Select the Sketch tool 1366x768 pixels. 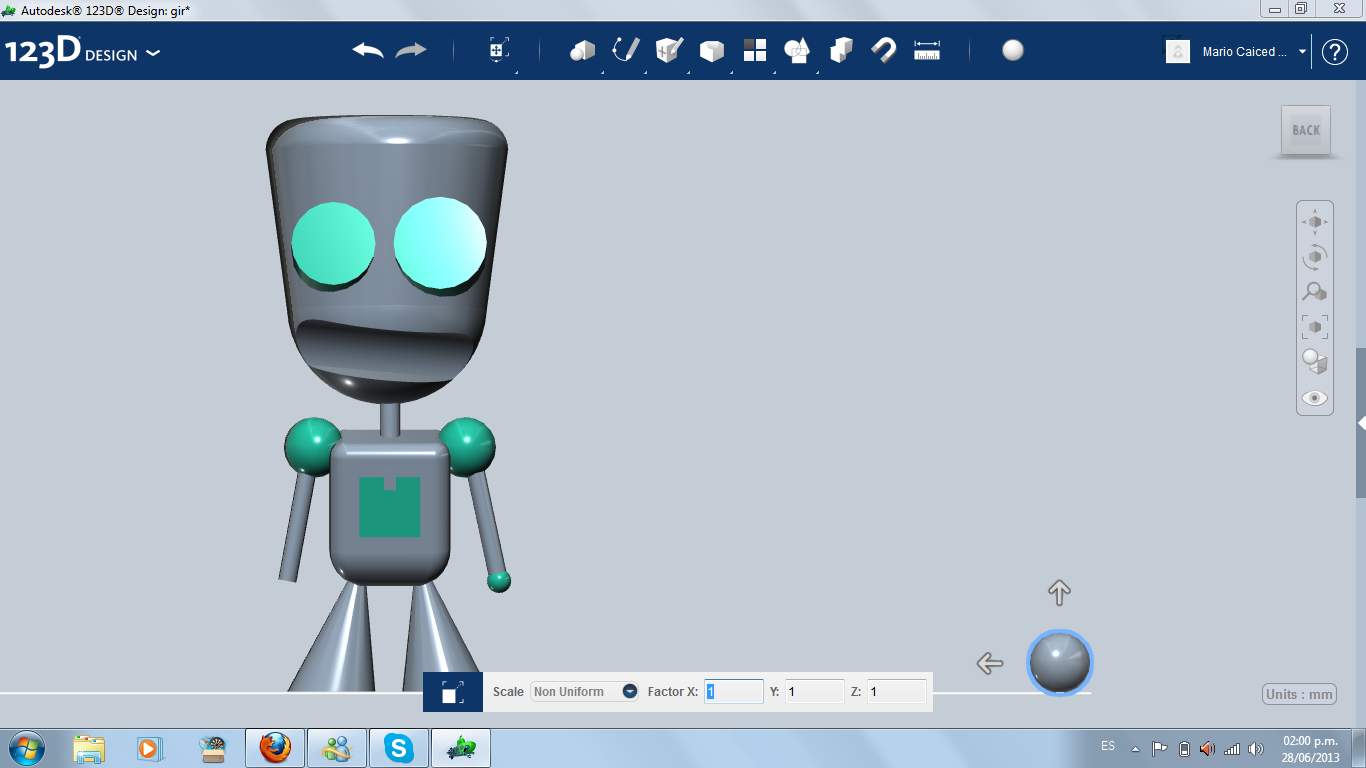(626, 50)
